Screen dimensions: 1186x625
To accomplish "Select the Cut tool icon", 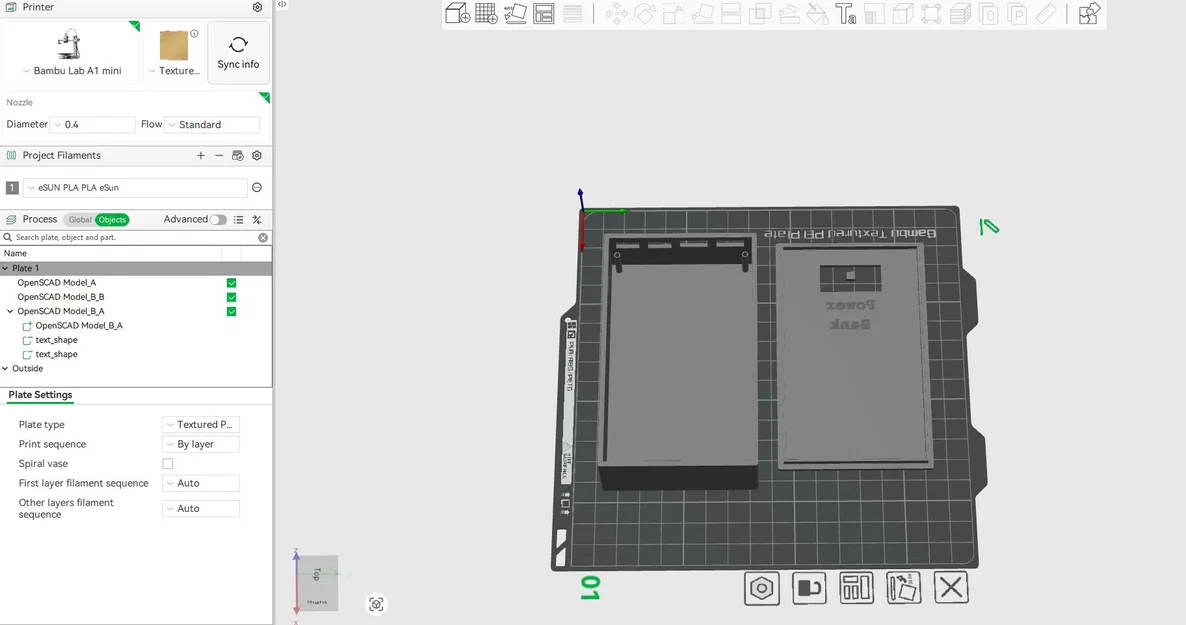I will tap(731, 14).
